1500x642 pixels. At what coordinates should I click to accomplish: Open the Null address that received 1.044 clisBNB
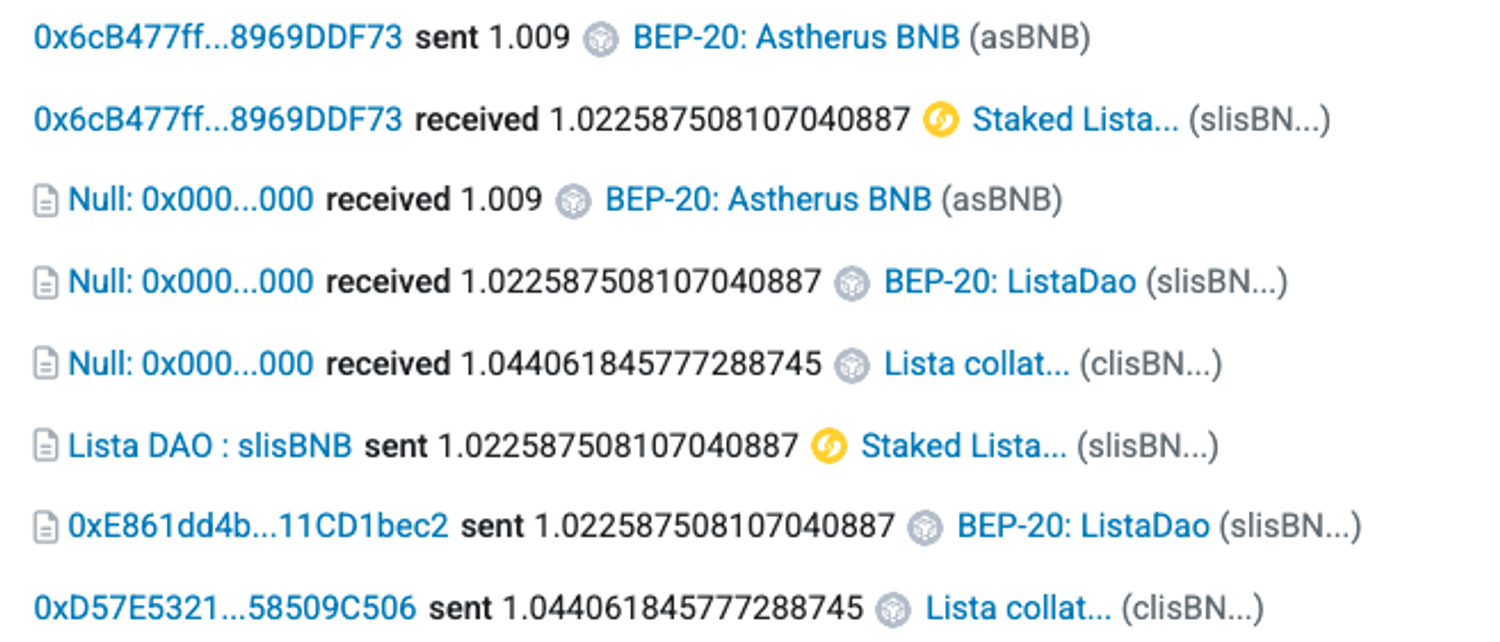(191, 364)
